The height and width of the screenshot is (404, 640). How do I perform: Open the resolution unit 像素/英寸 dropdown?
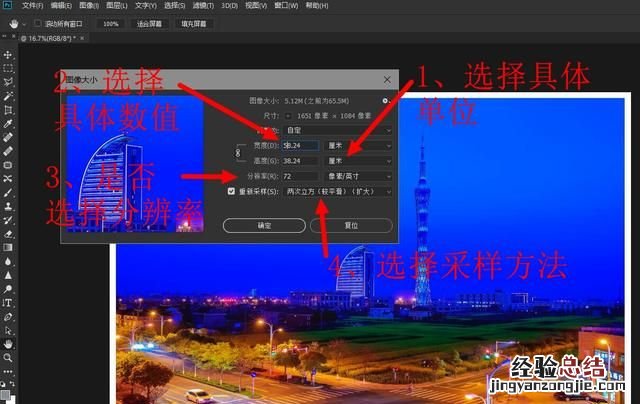(358, 176)
